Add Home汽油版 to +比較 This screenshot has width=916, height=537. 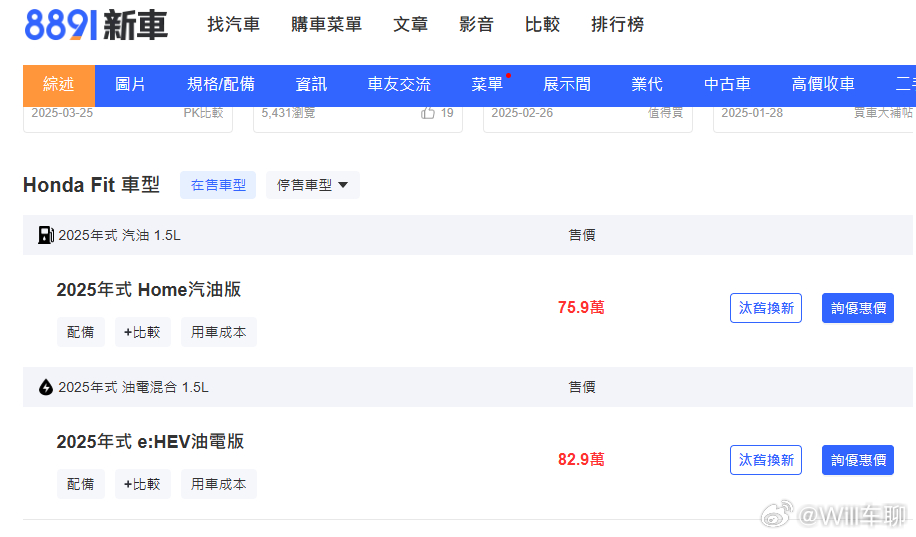coord(143,332)
